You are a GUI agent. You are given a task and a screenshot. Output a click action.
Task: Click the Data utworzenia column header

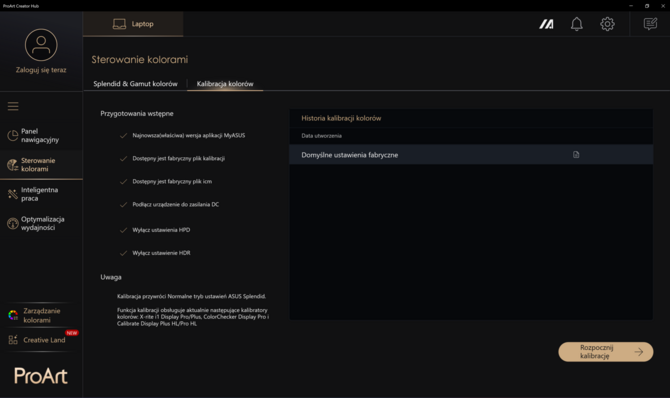[321, 136]
